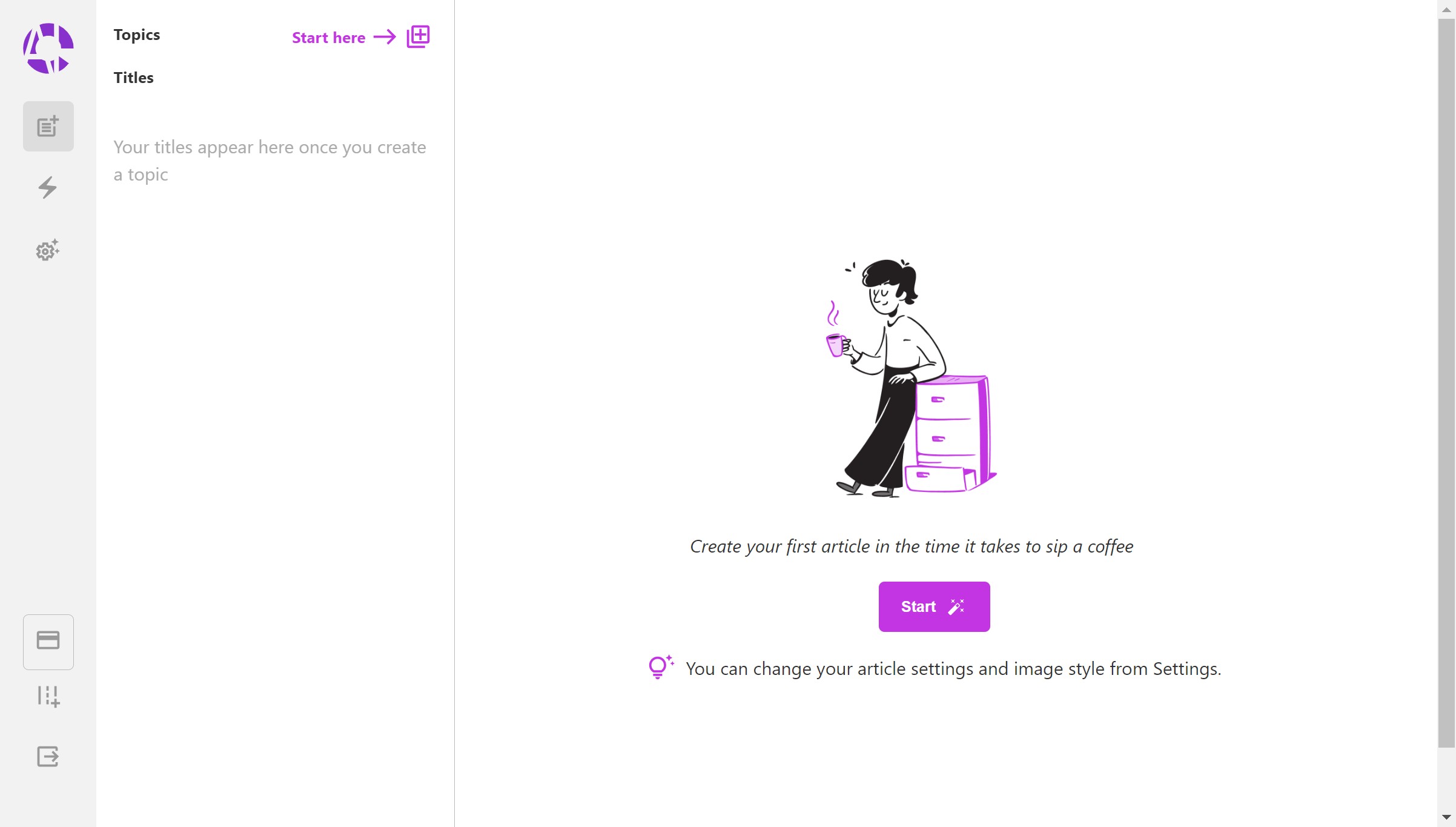Click the scrollbar up arrow

[1446, 9]
